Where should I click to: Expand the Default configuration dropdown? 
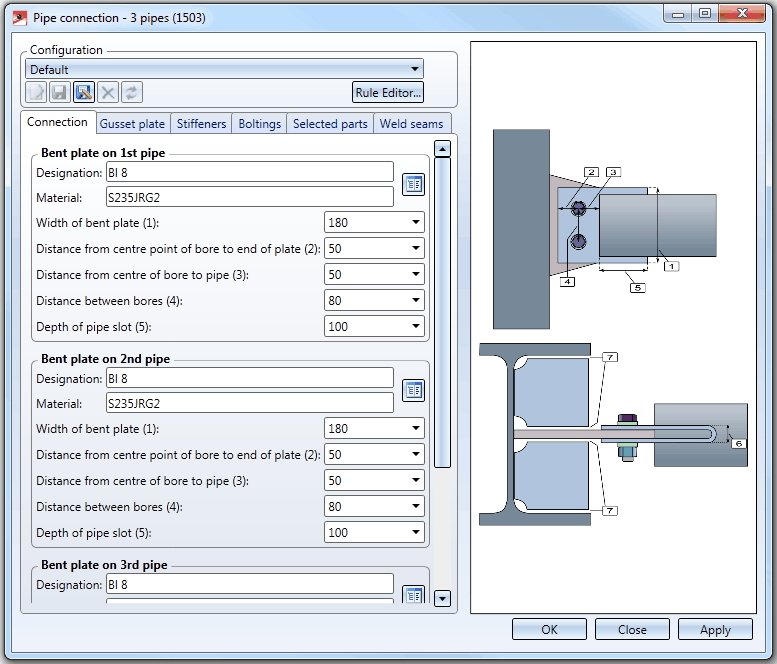click(414, 69)
